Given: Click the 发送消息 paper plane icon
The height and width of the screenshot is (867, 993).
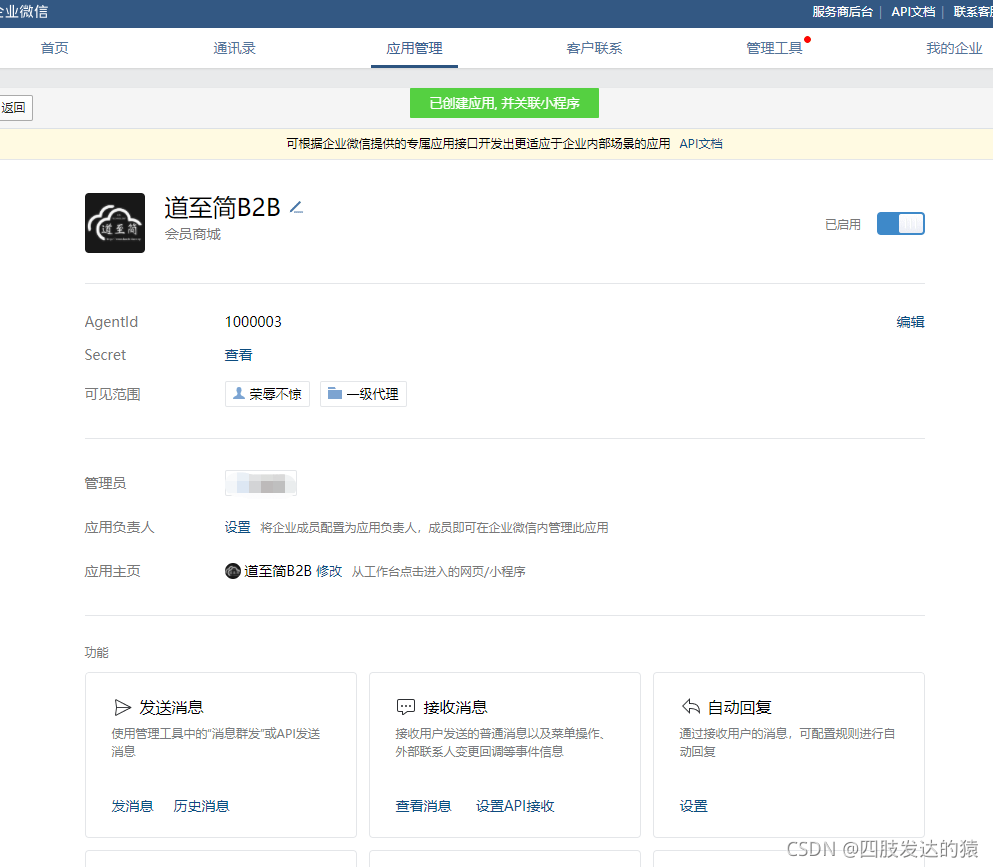Looking at the screenshot, I should 122,707.
